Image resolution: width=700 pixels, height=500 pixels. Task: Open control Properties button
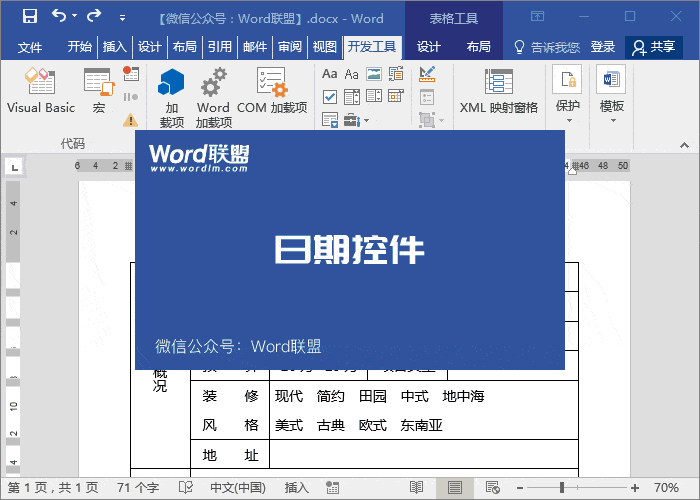point(427,97)
